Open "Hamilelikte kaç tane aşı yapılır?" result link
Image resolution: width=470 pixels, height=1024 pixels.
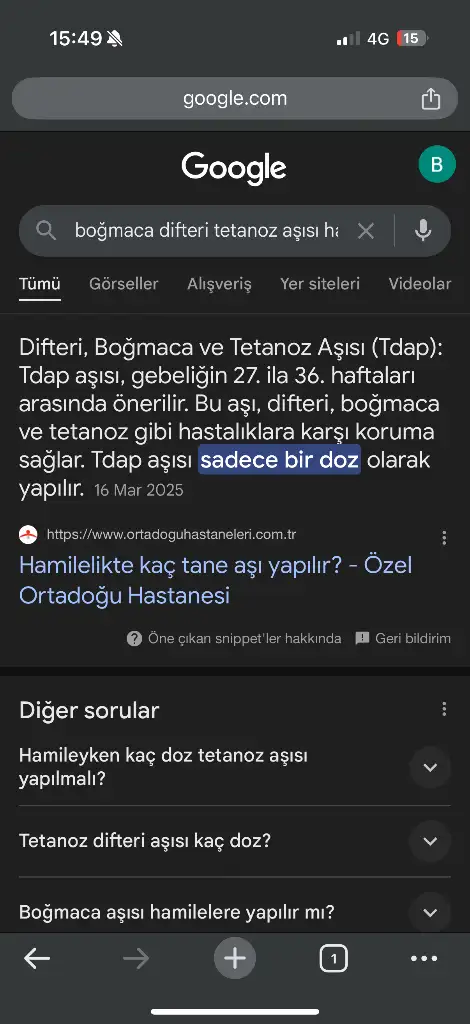215,580
